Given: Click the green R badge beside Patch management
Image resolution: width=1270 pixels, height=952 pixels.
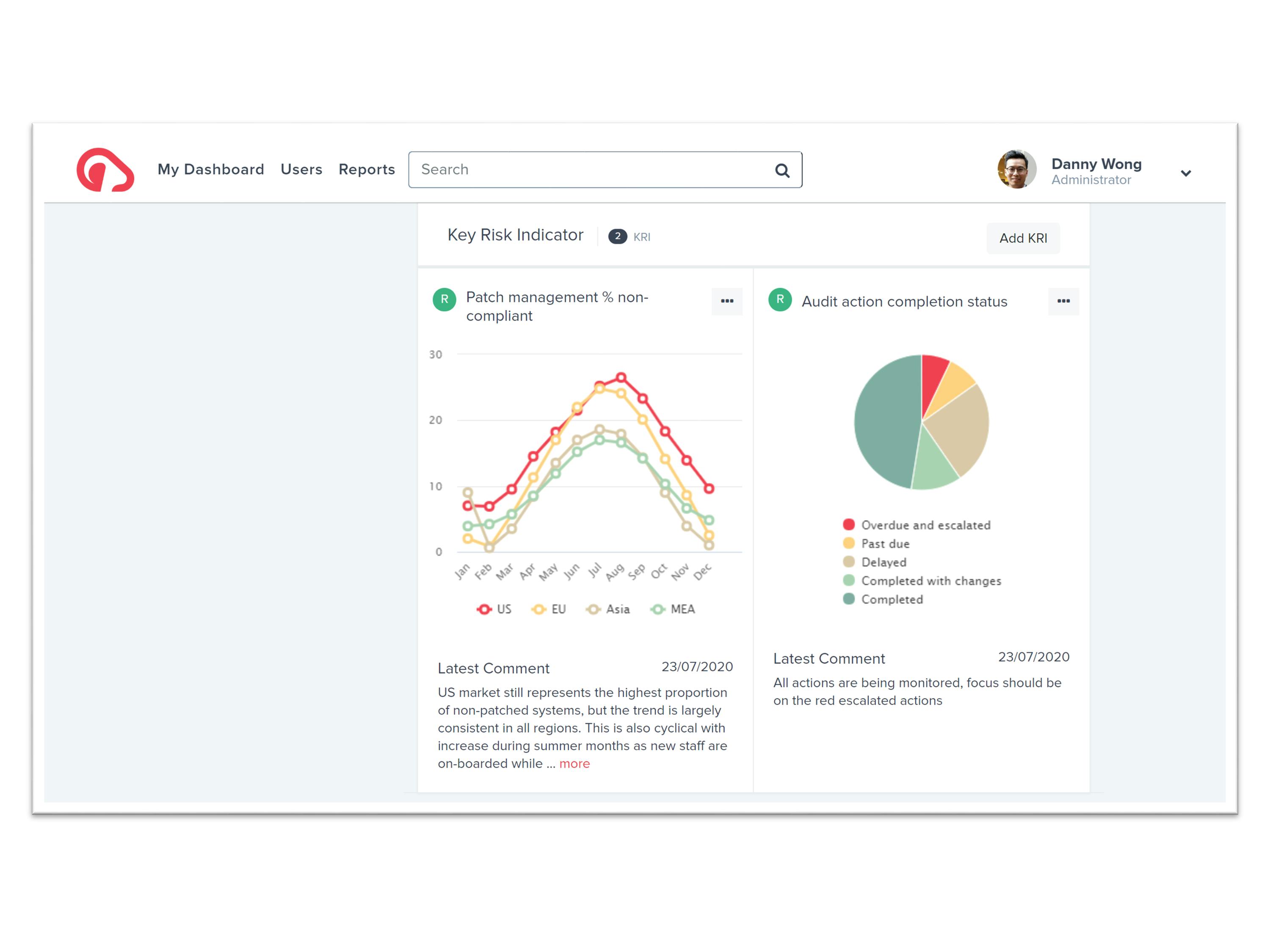Looking at the screenshot, I should pyautogui.click(x=444, y=300).
